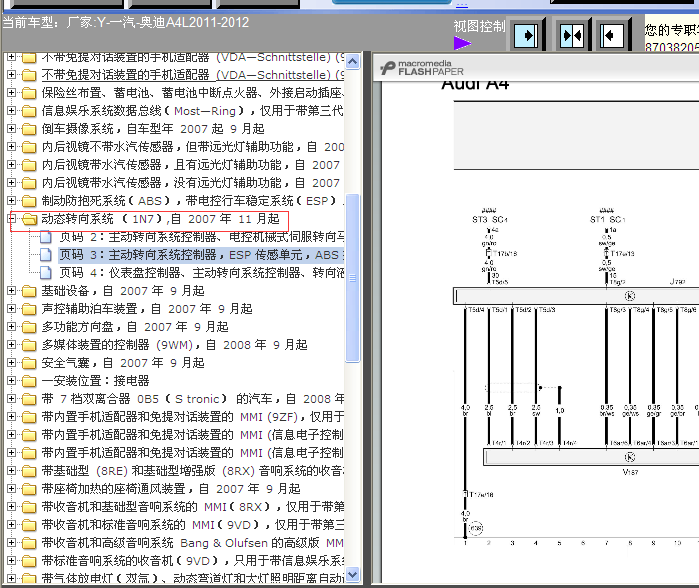Select 带内置手机适配器和免提对话装置的 MMI (9ZF)
The width and height of the screenshot is (699, 588).
click(193, 417)
